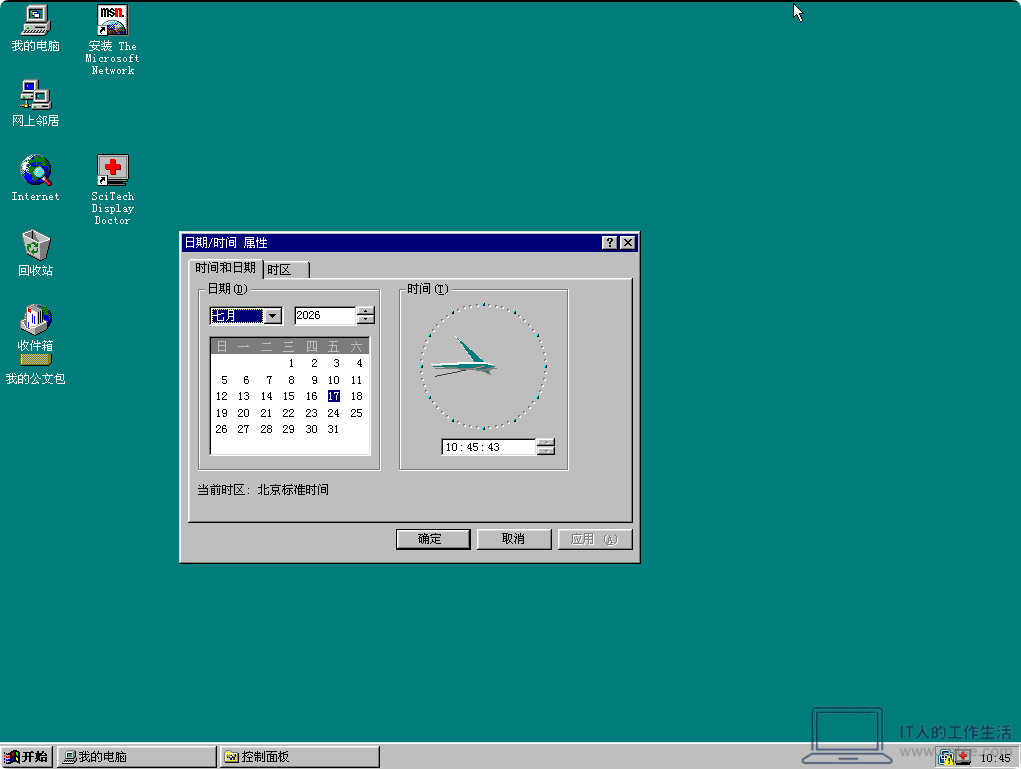Select the Internet desktop icon
The width and height of the screenshot is (1021, 769).
click(35, 178)
